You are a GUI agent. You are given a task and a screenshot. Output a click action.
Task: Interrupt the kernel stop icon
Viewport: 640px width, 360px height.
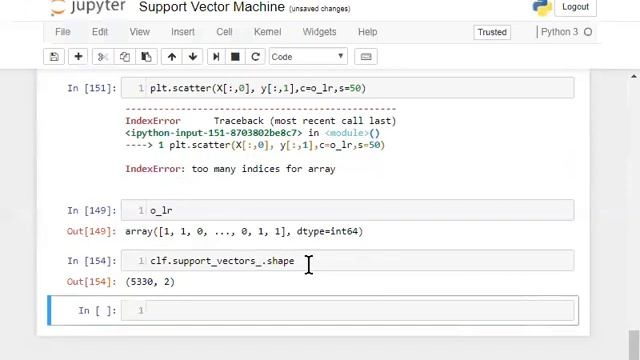pyautogui.click(x=235, y=57)
